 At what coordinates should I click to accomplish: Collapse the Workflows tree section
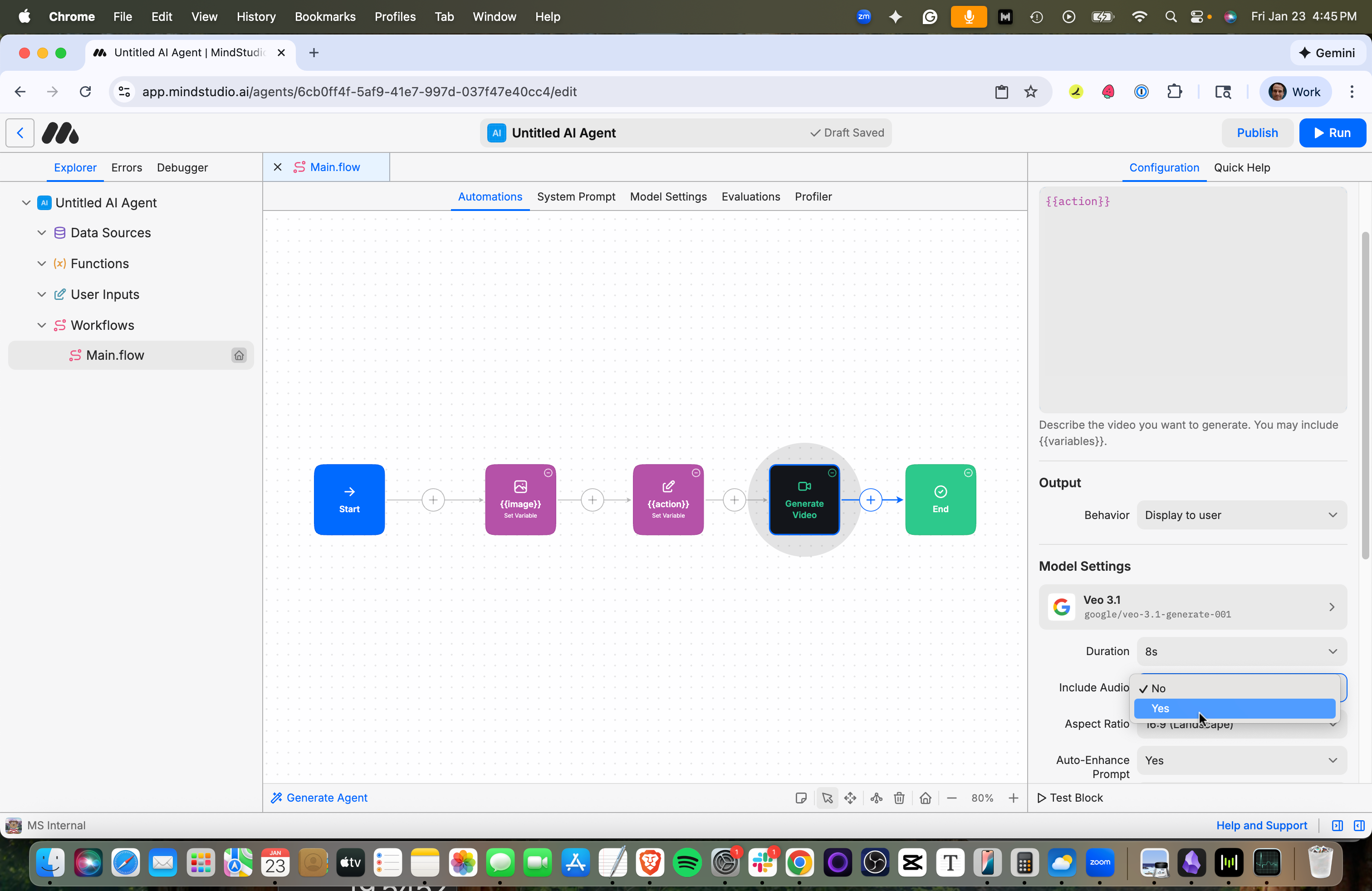(41, 325)
